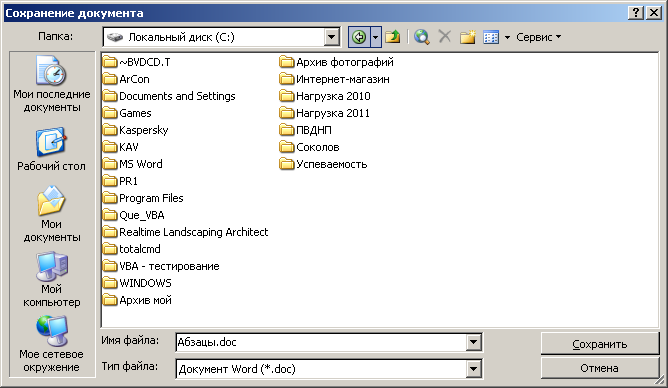Click the green Back arrow toolbar icon
This screenshot has height=388, width=668.
[359, 37]
